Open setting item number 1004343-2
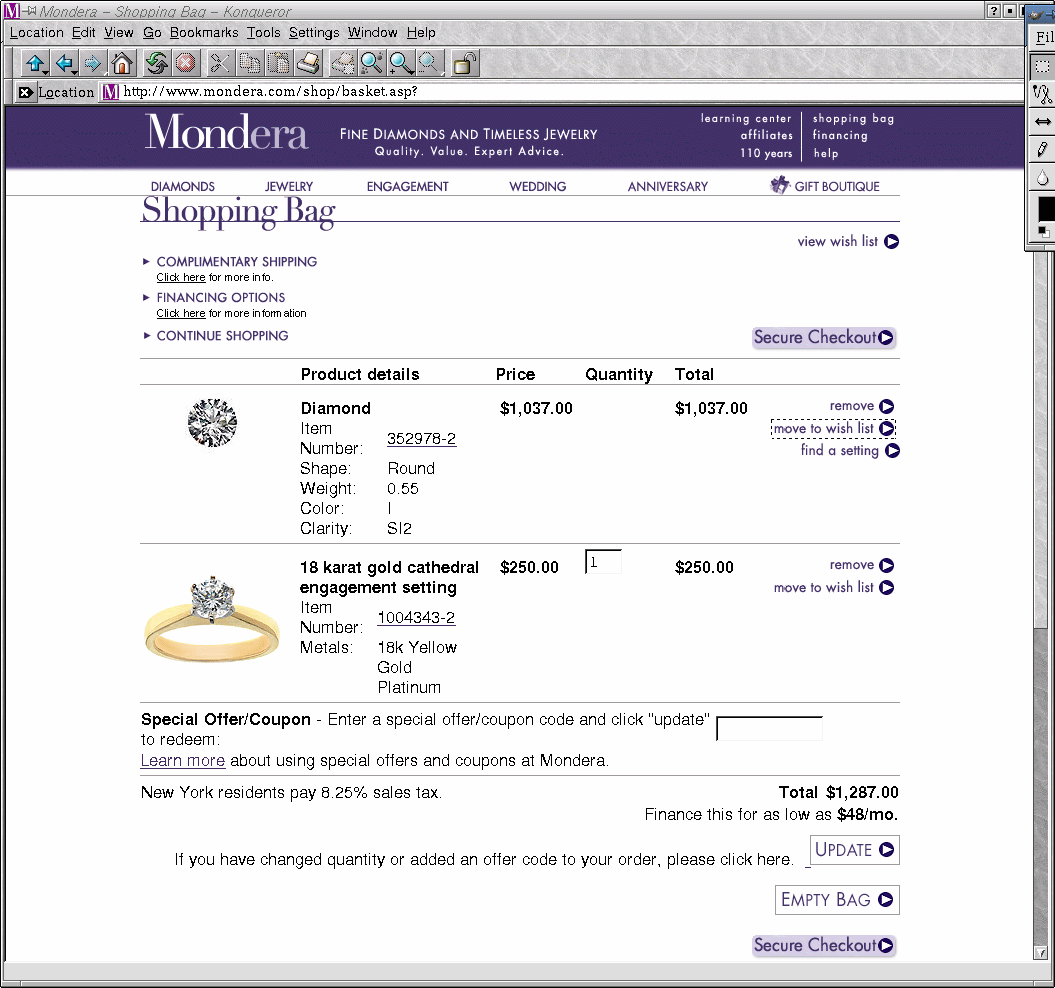The height and width of the screenshot is (988, 1055). coord(416,618)
